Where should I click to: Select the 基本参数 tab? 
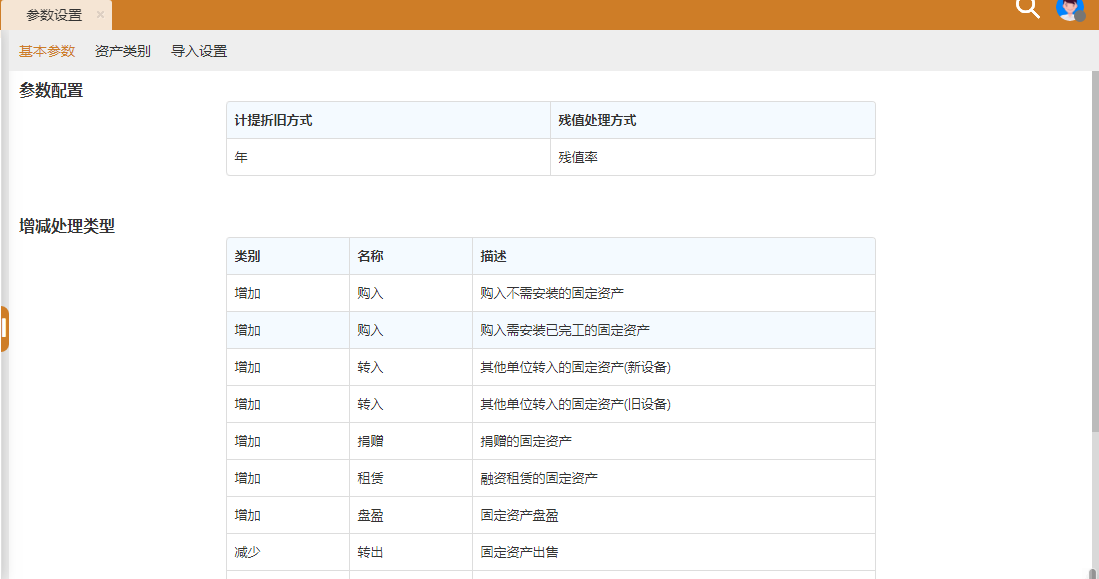(47, 51)
